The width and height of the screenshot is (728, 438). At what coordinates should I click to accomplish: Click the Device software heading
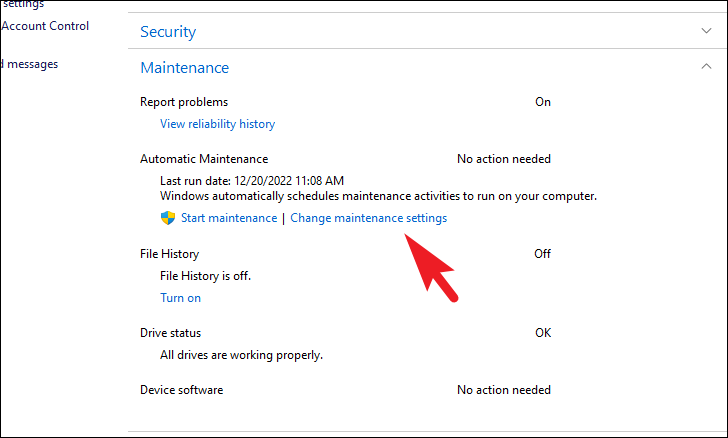[181, 390]
